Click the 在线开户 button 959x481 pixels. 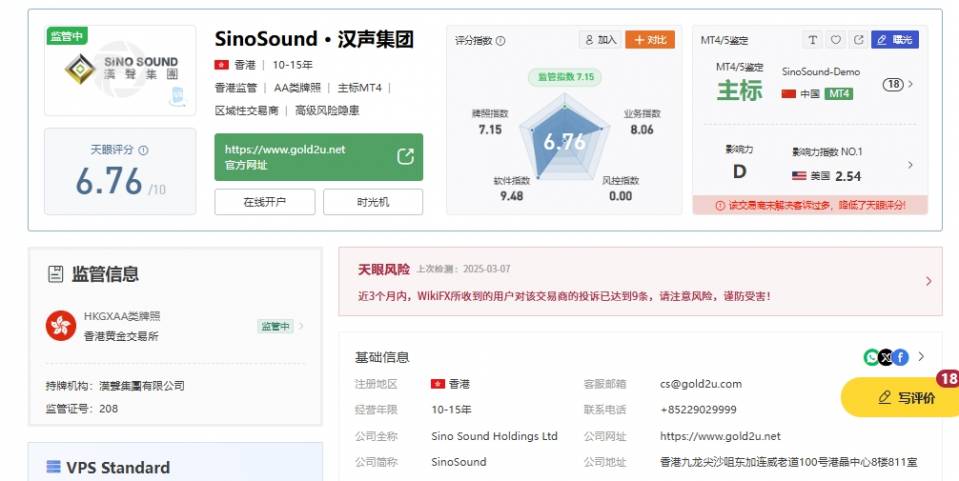tap(265, 202)
